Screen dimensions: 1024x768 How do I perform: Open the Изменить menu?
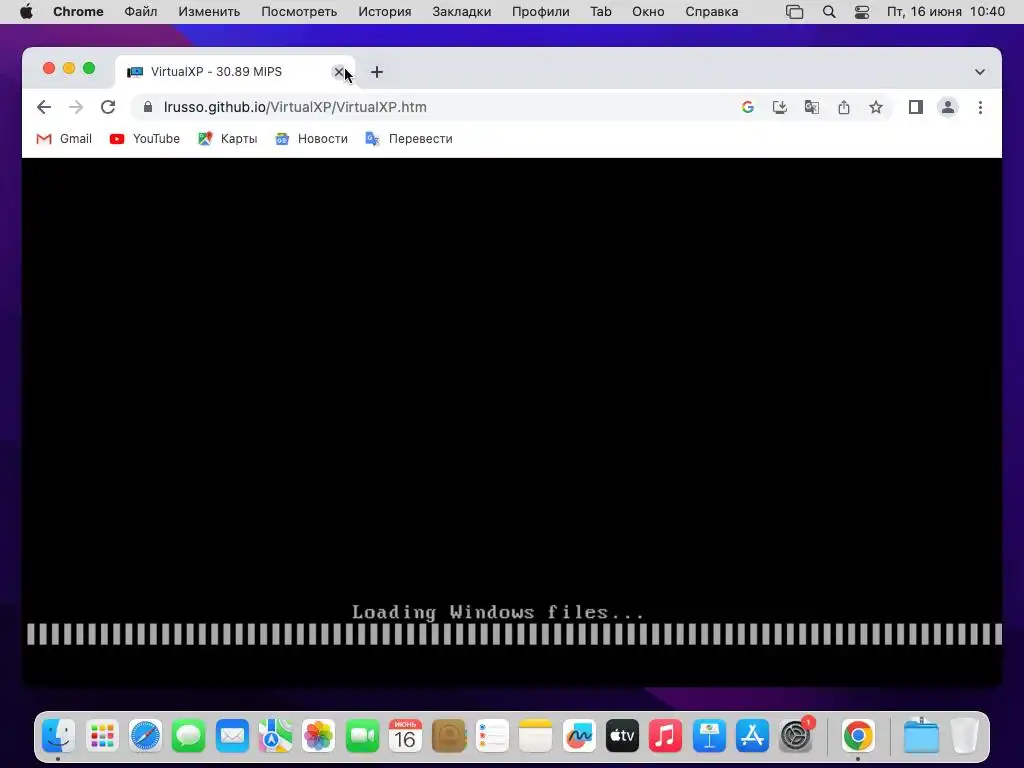click(x=209, y=12)
